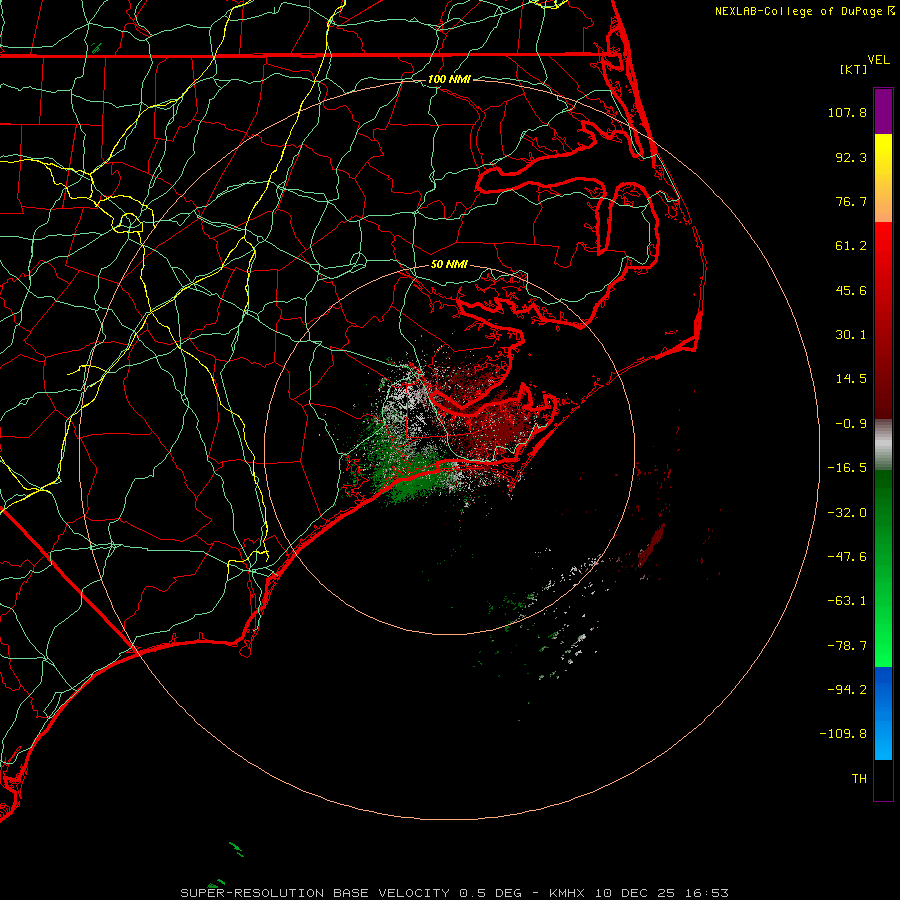900x900 pixels.
Task: Click the -109.8 legend value
Action: point(843,734)
